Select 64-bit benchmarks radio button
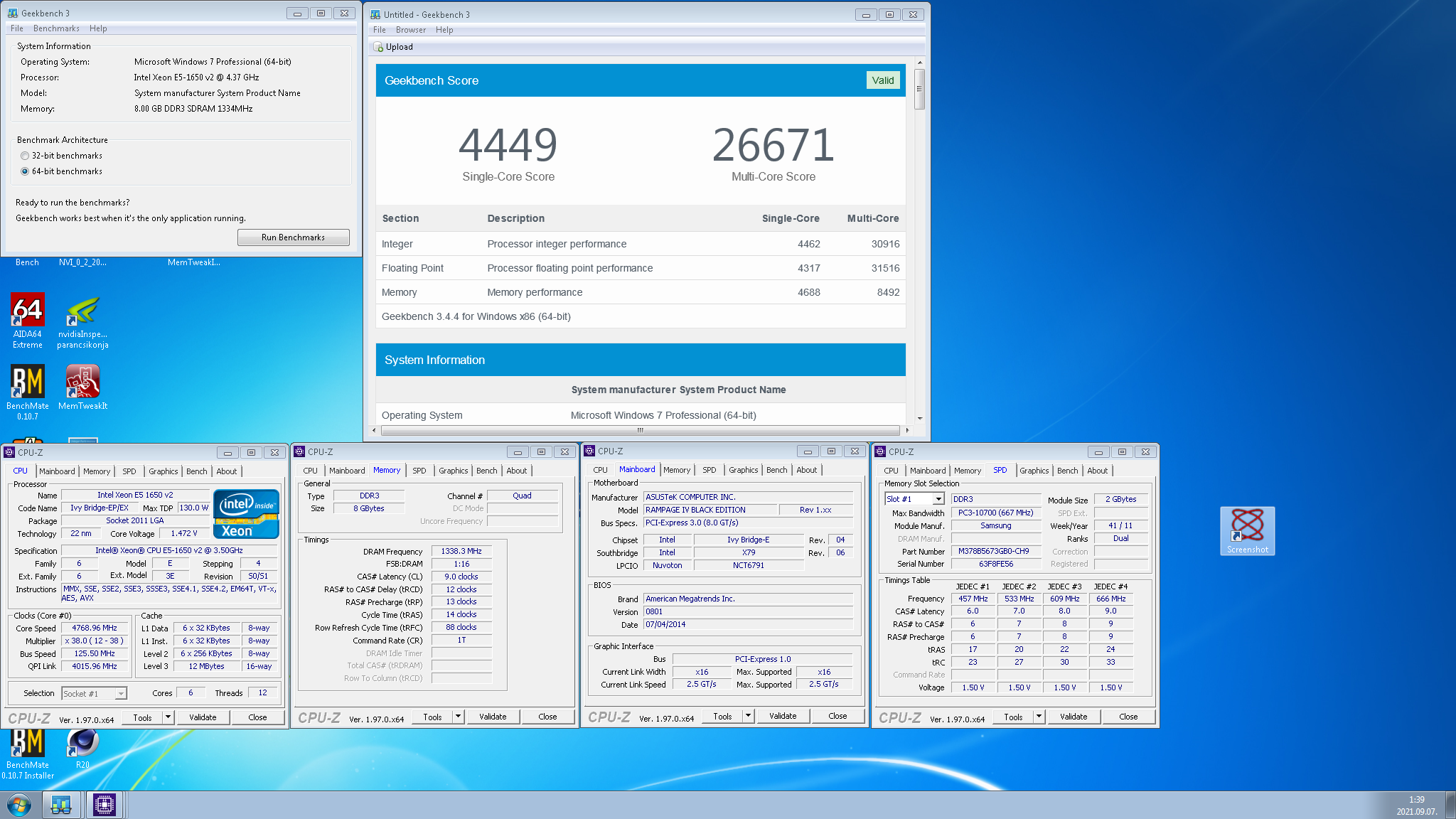This screenshot has height=819, width=1456. [x=25, y=171]
